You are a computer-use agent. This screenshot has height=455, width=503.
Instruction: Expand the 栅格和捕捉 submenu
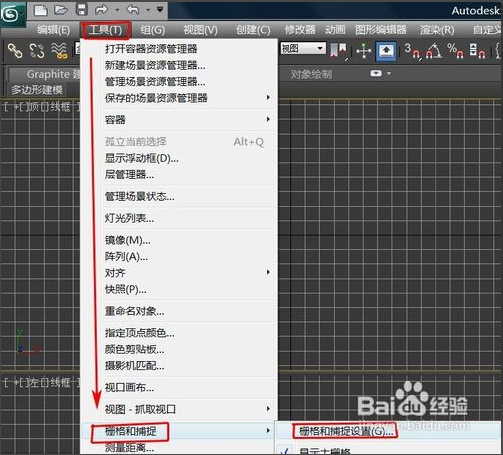179,431
